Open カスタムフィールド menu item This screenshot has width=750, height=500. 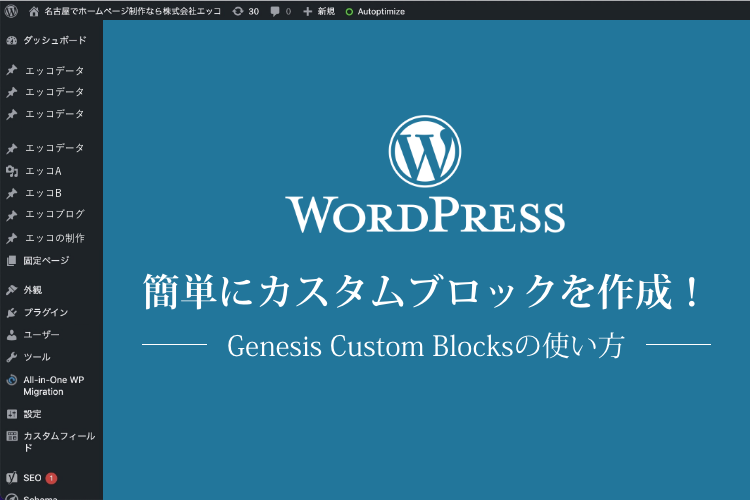[51, 442]
